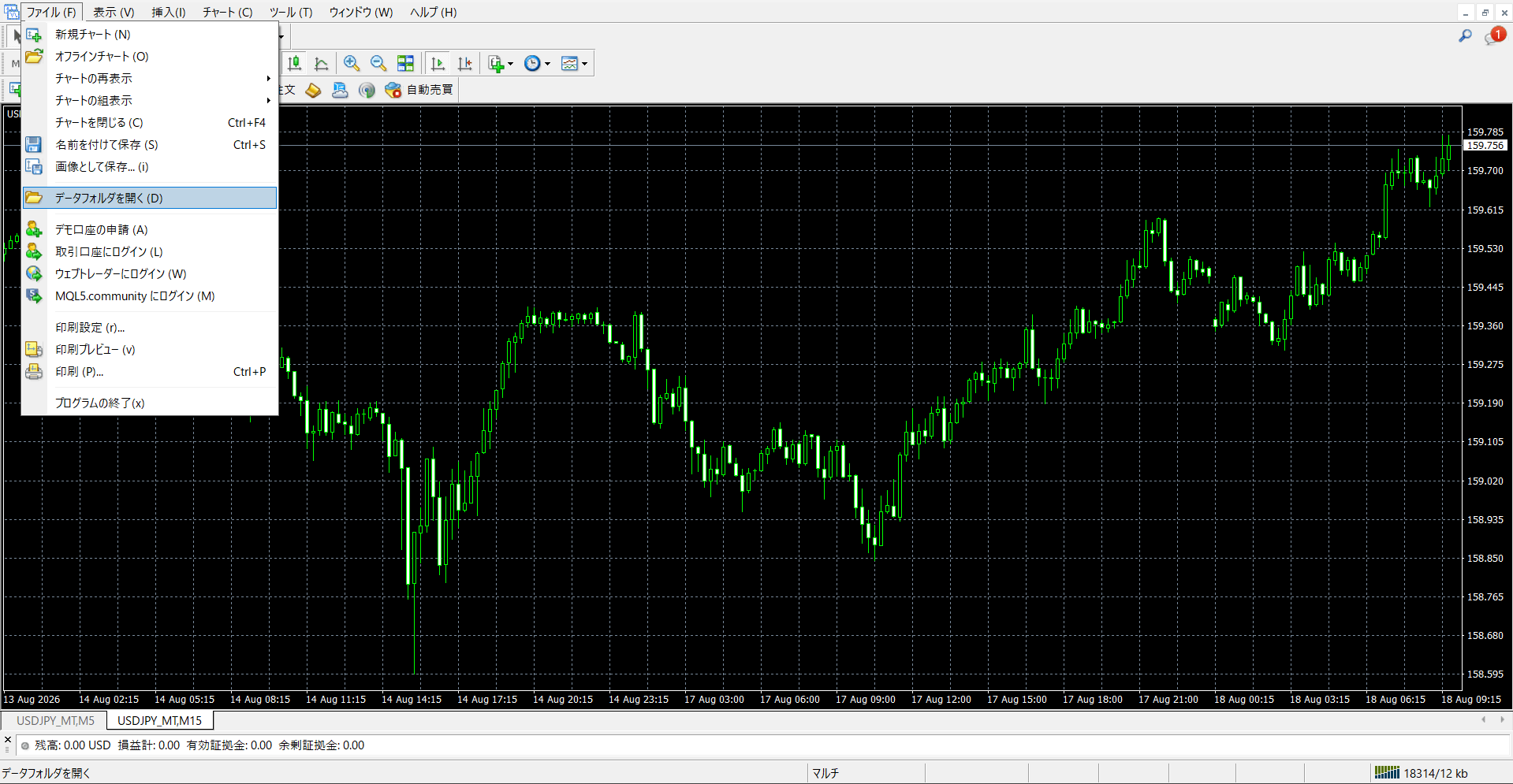This screenshot has height=784, width=1513.
Task: Open the ウィンドウ (W) menu
Action: coord(361,12)
